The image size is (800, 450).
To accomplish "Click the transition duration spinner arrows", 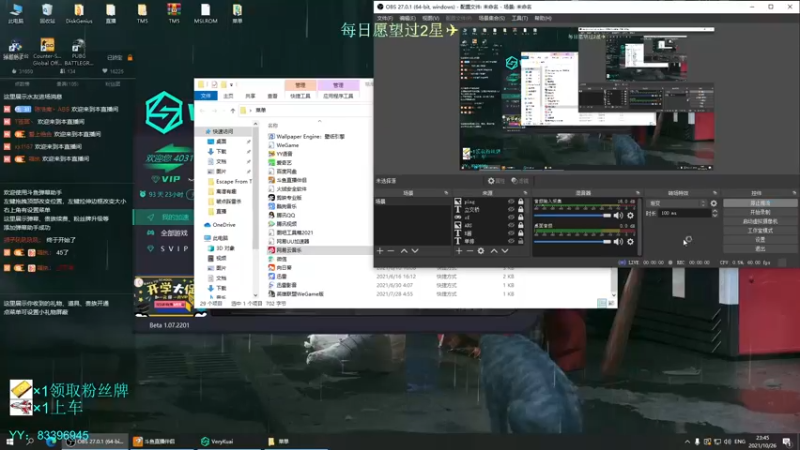I will click(x=714, y=213).
